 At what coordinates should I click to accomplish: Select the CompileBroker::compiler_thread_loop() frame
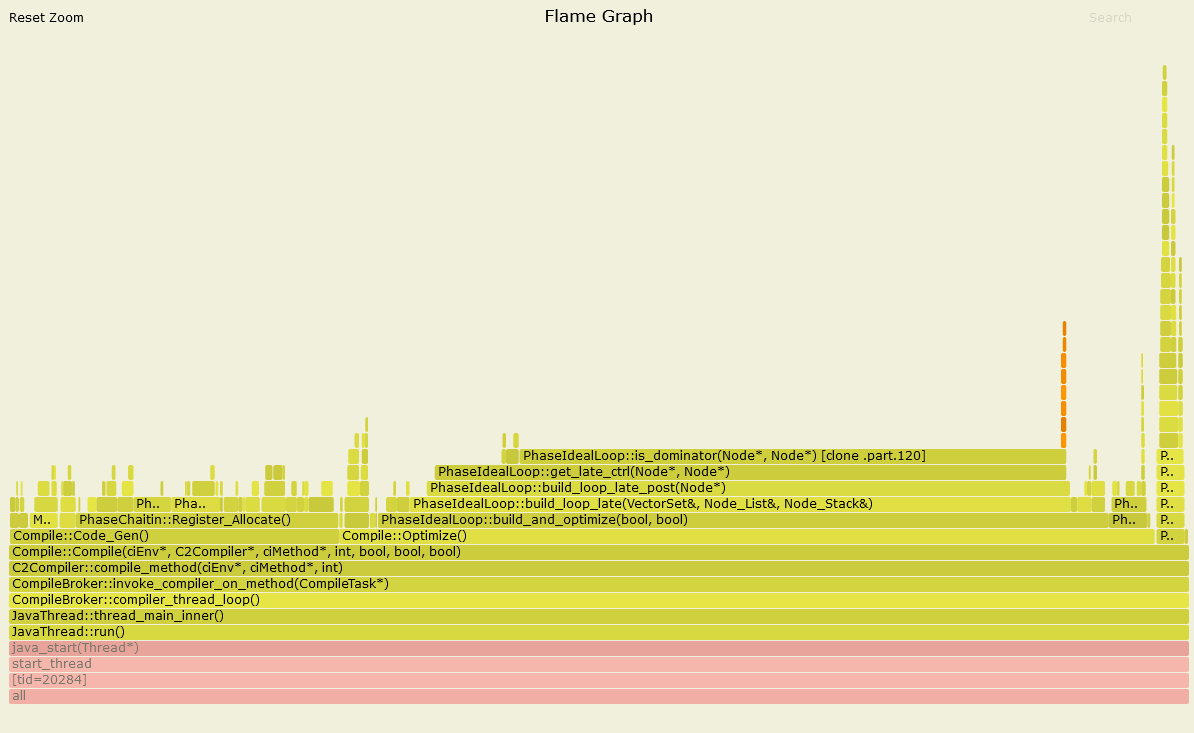[598, 600]
